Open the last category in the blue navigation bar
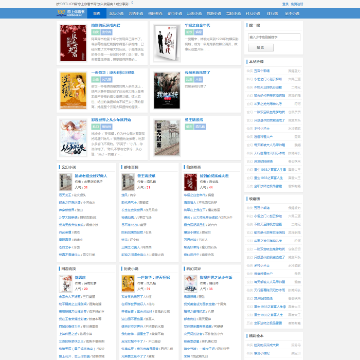 pyautogui.click(x=292, y=14)
